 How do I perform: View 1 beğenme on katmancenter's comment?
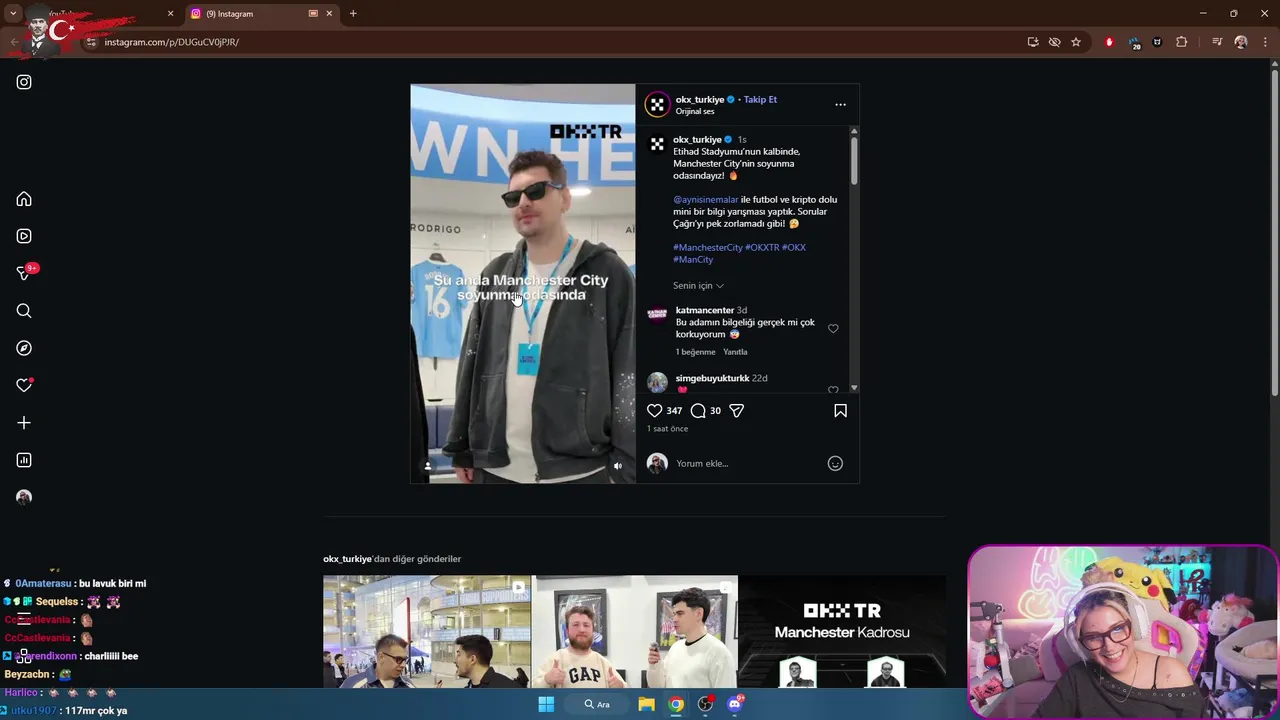click(x=695, y=352)
